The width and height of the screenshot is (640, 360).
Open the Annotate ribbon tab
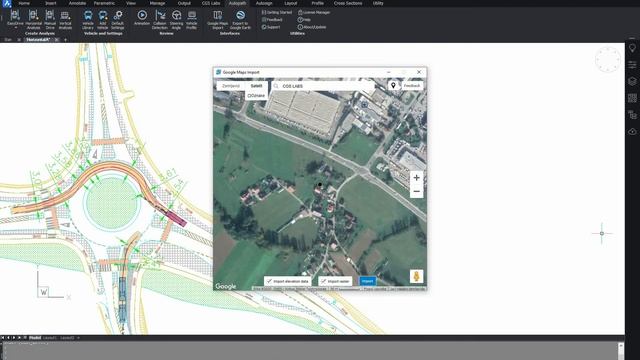[77, 3]
